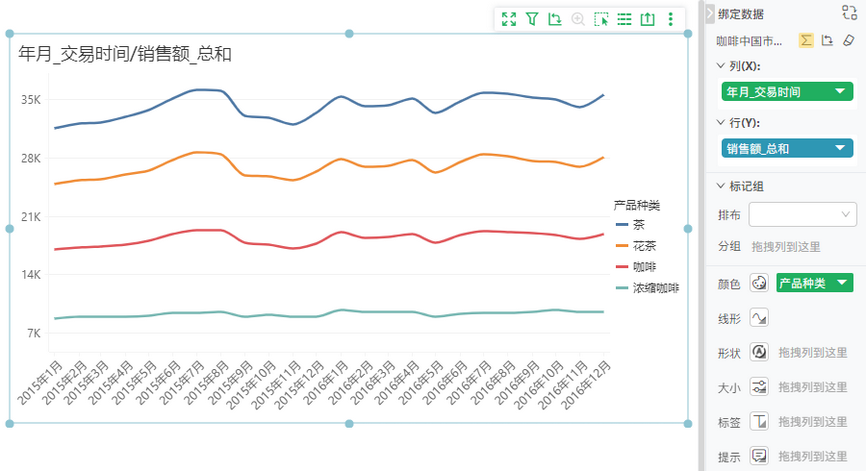The height and width of the screenshot is (471, 866).
Task: Click the 28K y-axis label
Action: click(31, 158)
